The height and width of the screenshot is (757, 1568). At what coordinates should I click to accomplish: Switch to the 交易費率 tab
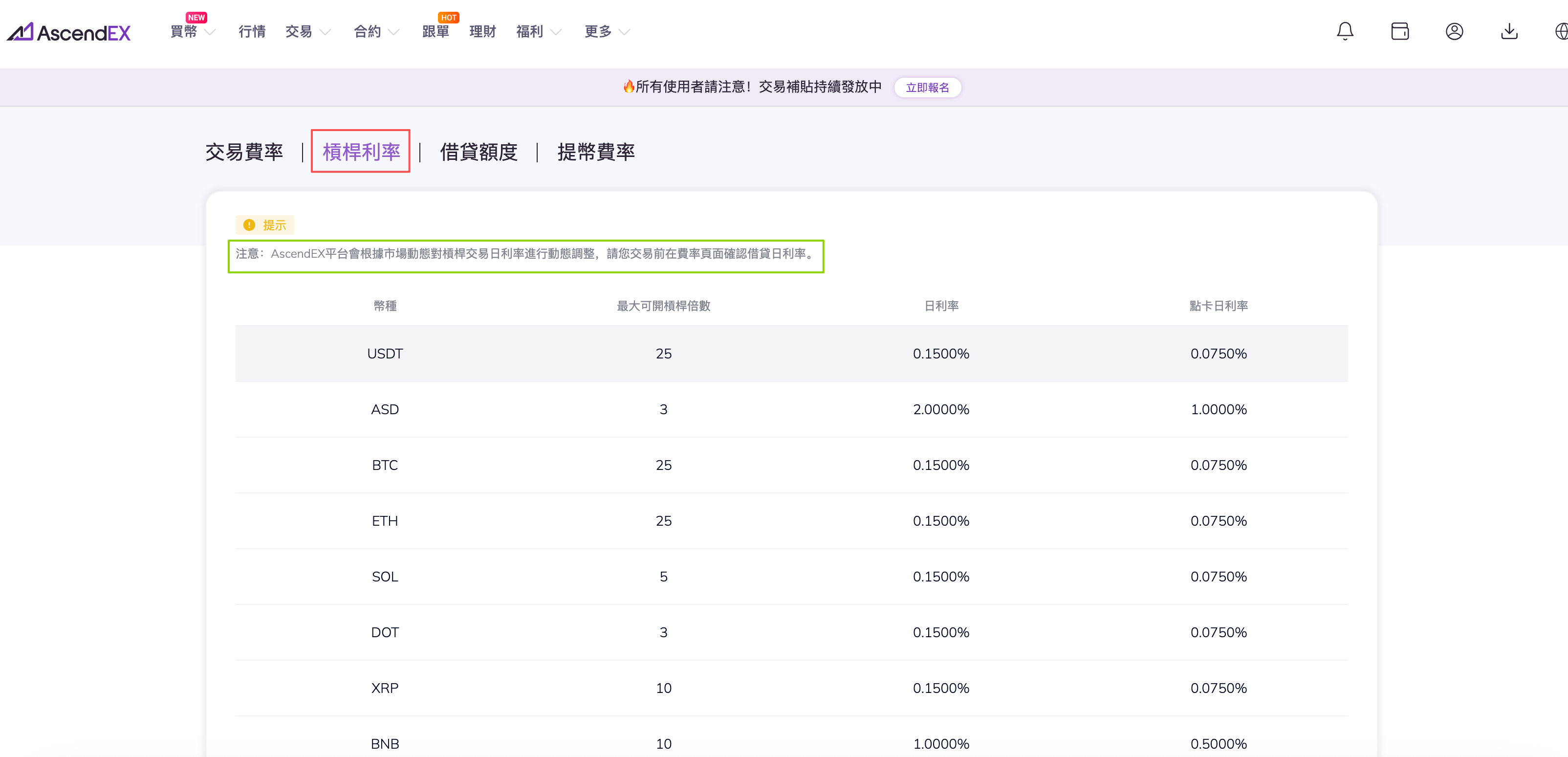click(x=244, y=152)
